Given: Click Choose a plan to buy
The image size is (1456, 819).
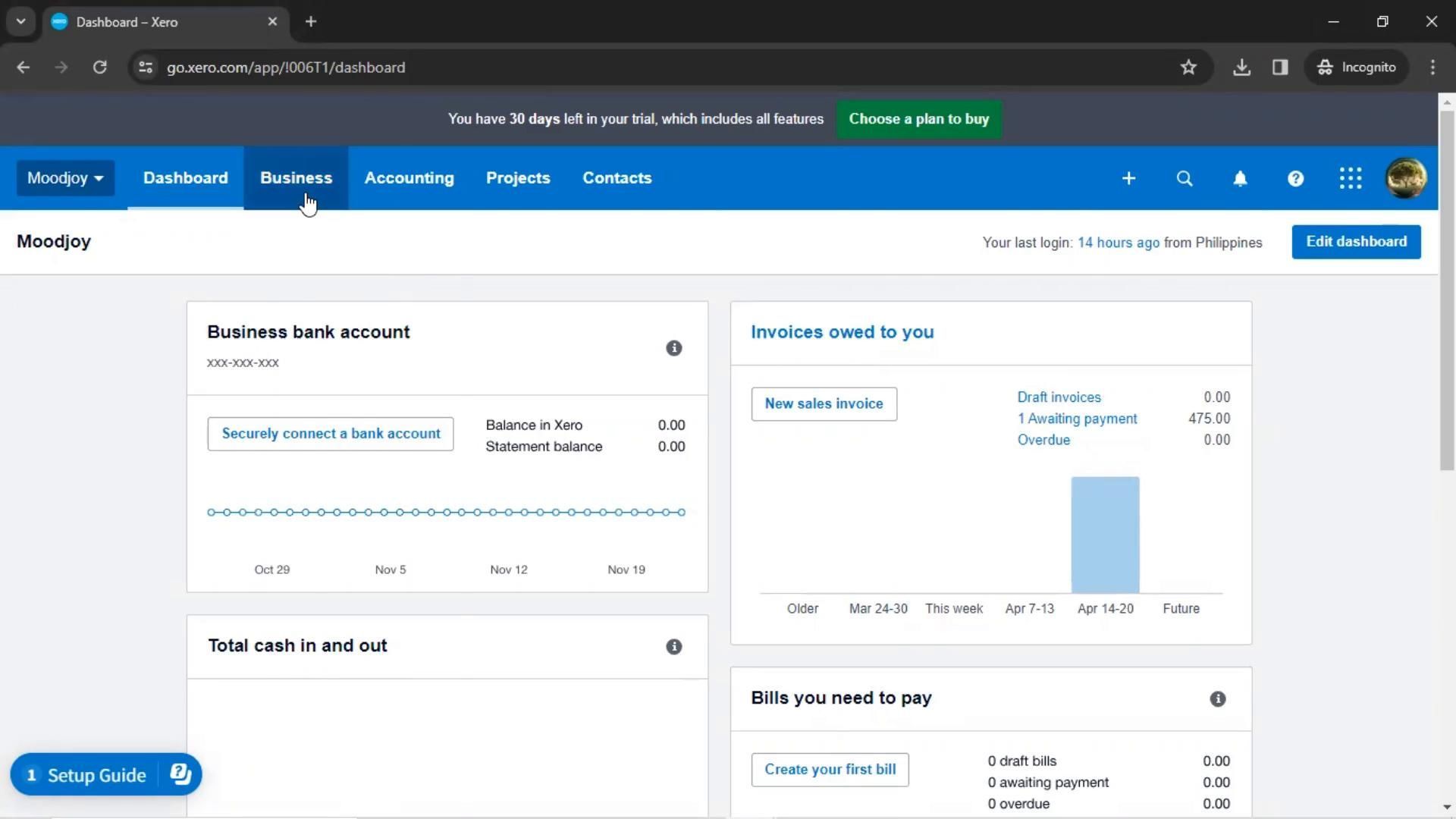Looking at the screenshot, I should point(918,119).
